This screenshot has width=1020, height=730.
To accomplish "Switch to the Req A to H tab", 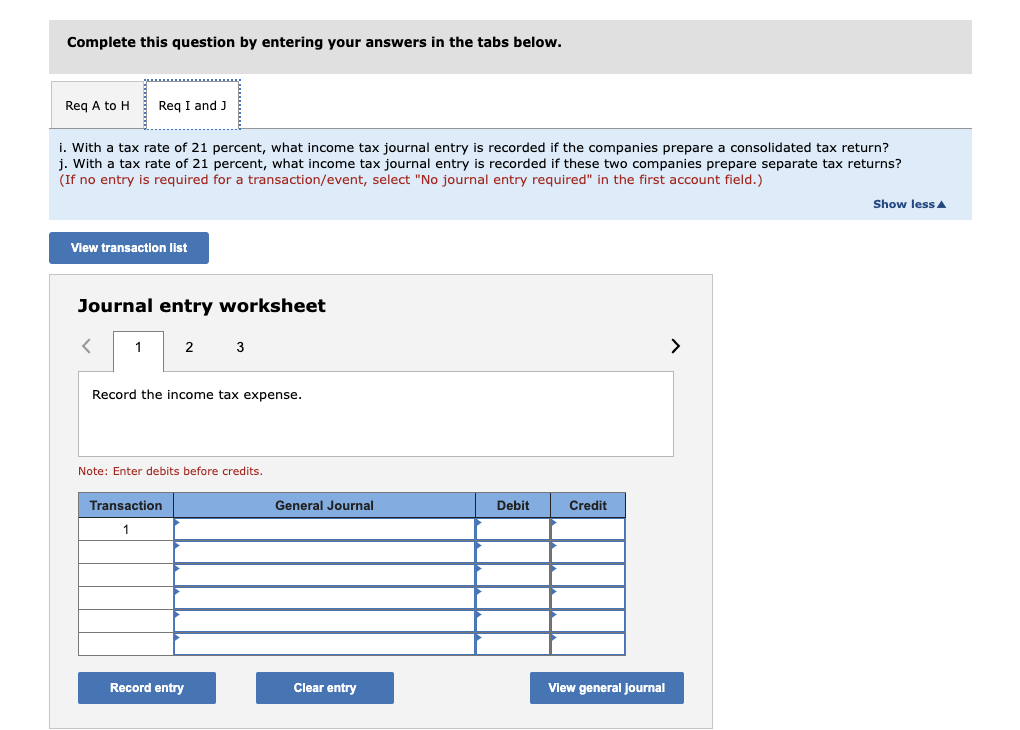I will [x=98, y=105].
